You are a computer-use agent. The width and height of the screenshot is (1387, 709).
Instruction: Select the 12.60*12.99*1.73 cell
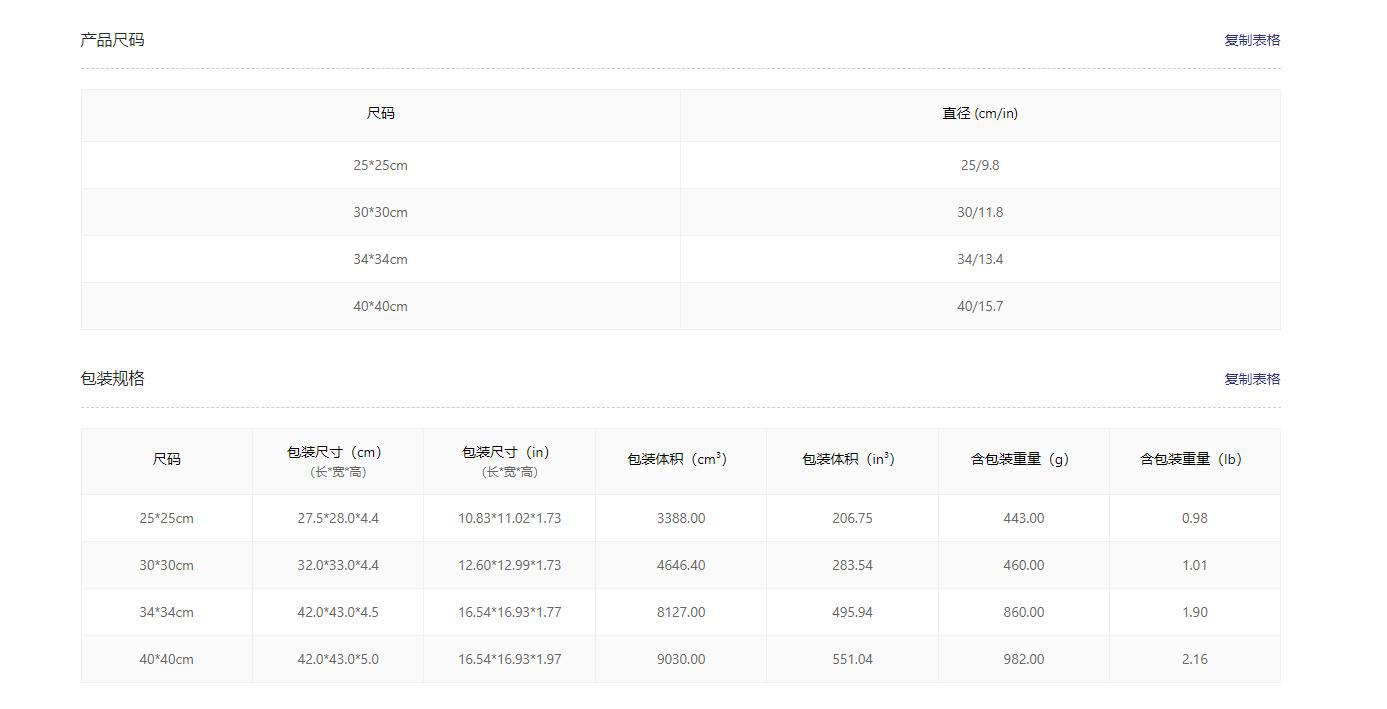(509, 565)
